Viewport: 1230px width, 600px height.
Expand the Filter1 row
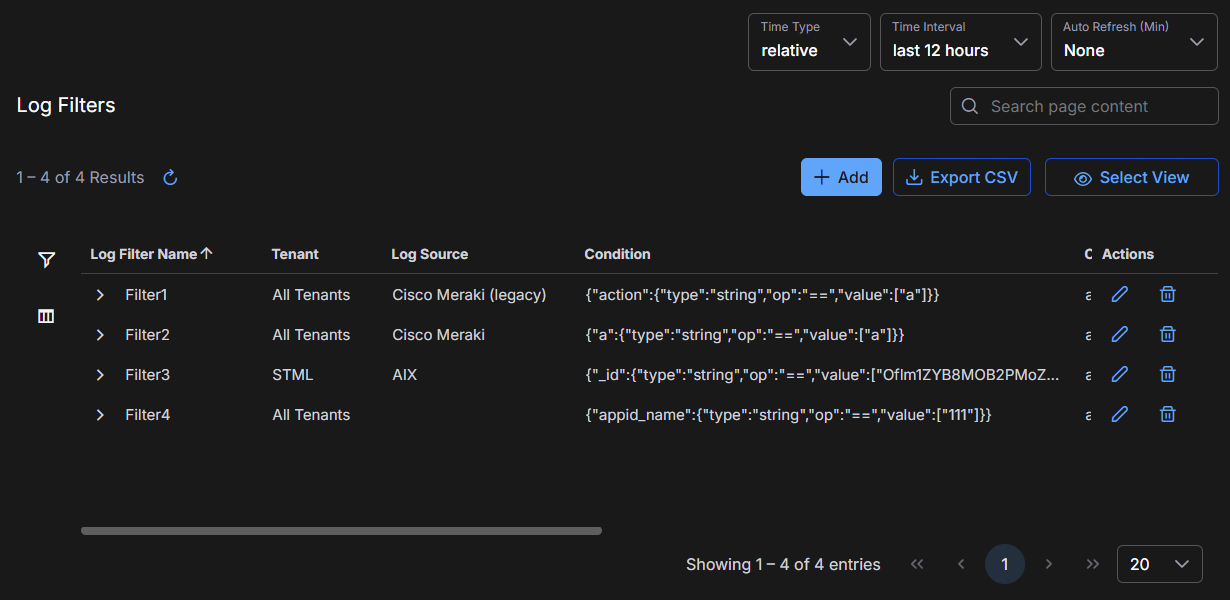point(100,295)
